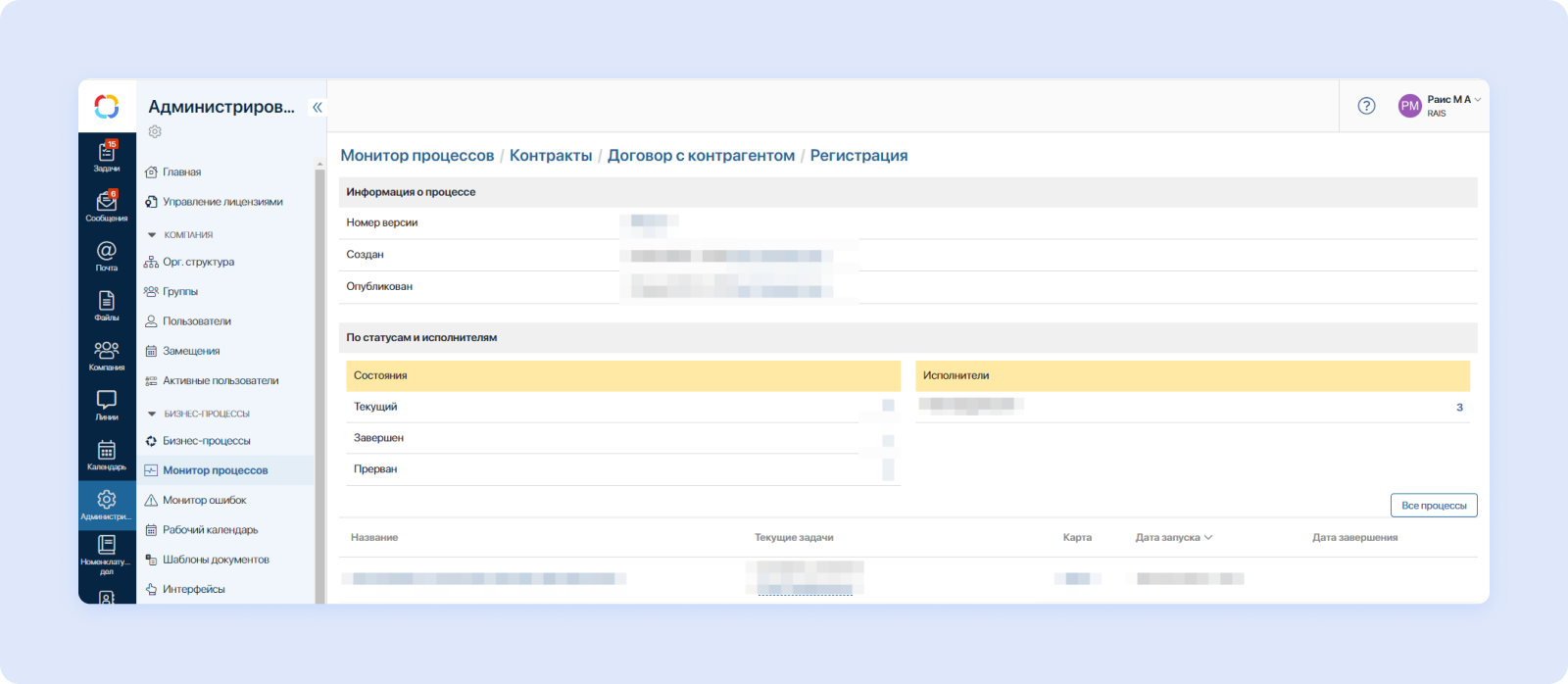This screenshot has height=684, width=1568.
Task: Collapse the navigation panel with double chevron
Action: pyautogui.click(x=317, y=107)
